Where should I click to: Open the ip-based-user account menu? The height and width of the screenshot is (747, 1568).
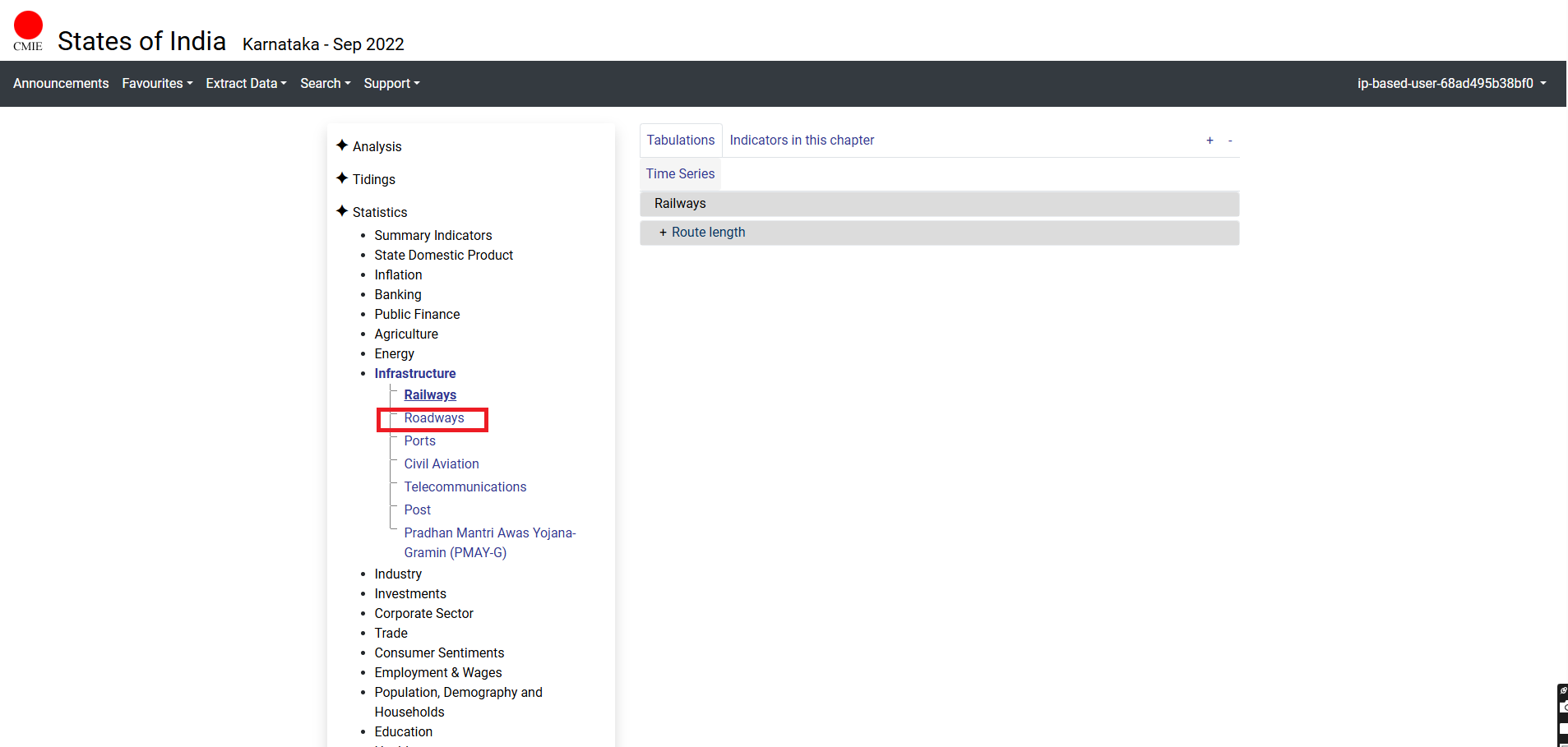pyautogui.click(x=1451, y=84)
